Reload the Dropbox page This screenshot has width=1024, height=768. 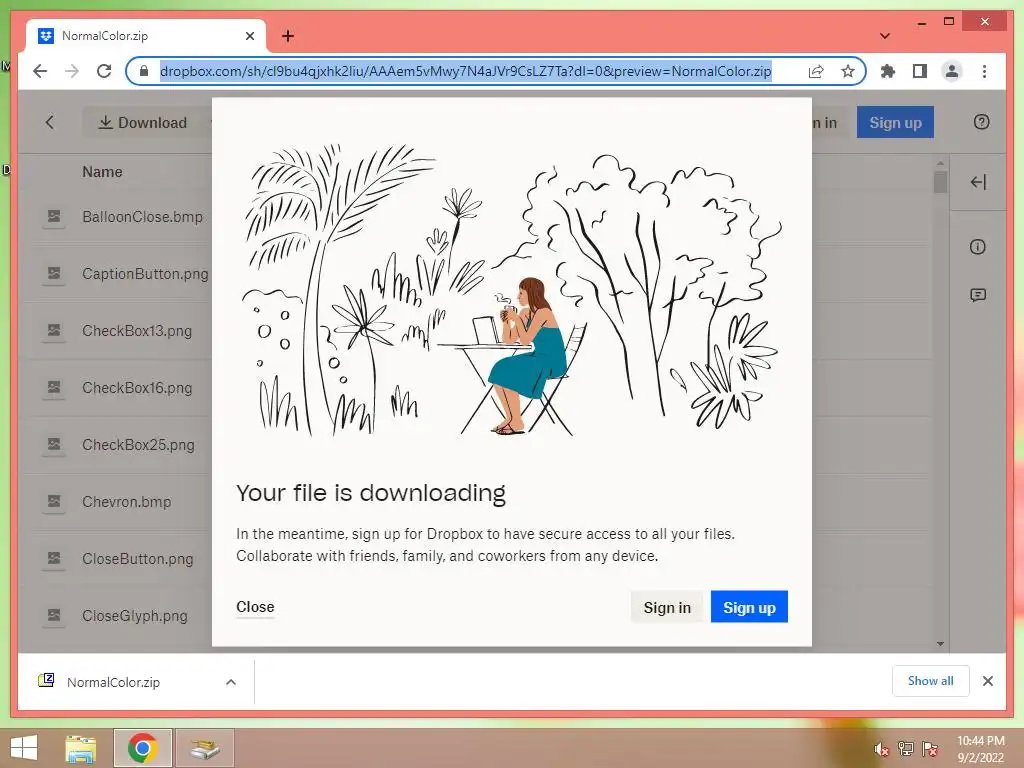point(104,71)
